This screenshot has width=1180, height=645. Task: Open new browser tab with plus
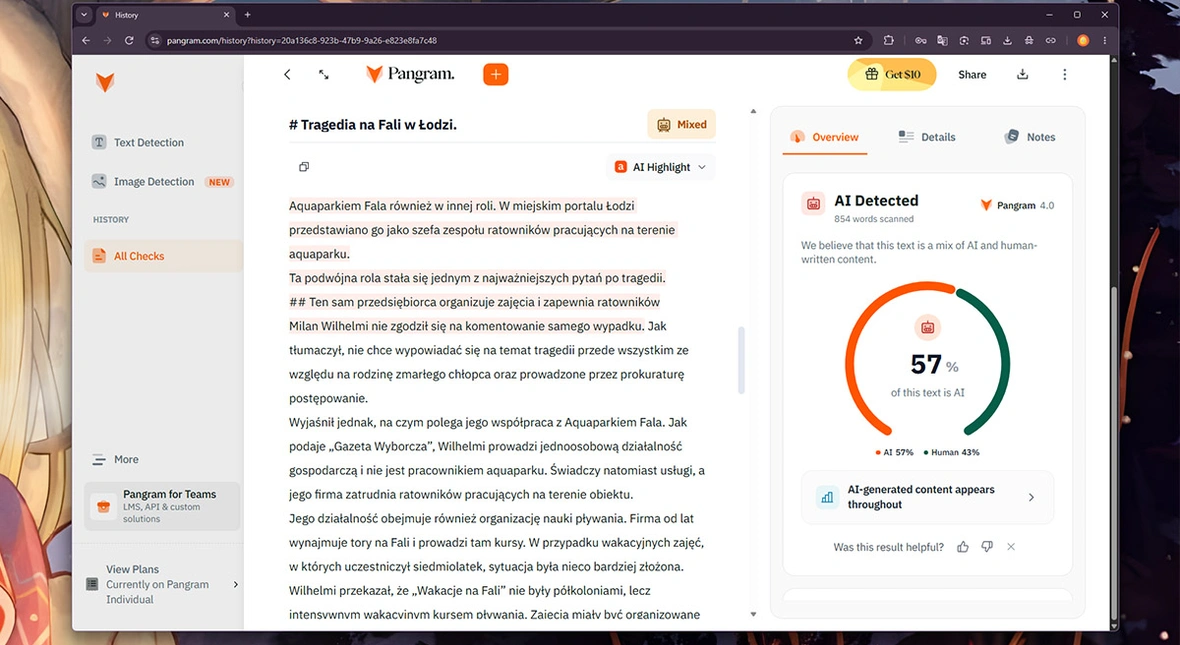(247, 14)
